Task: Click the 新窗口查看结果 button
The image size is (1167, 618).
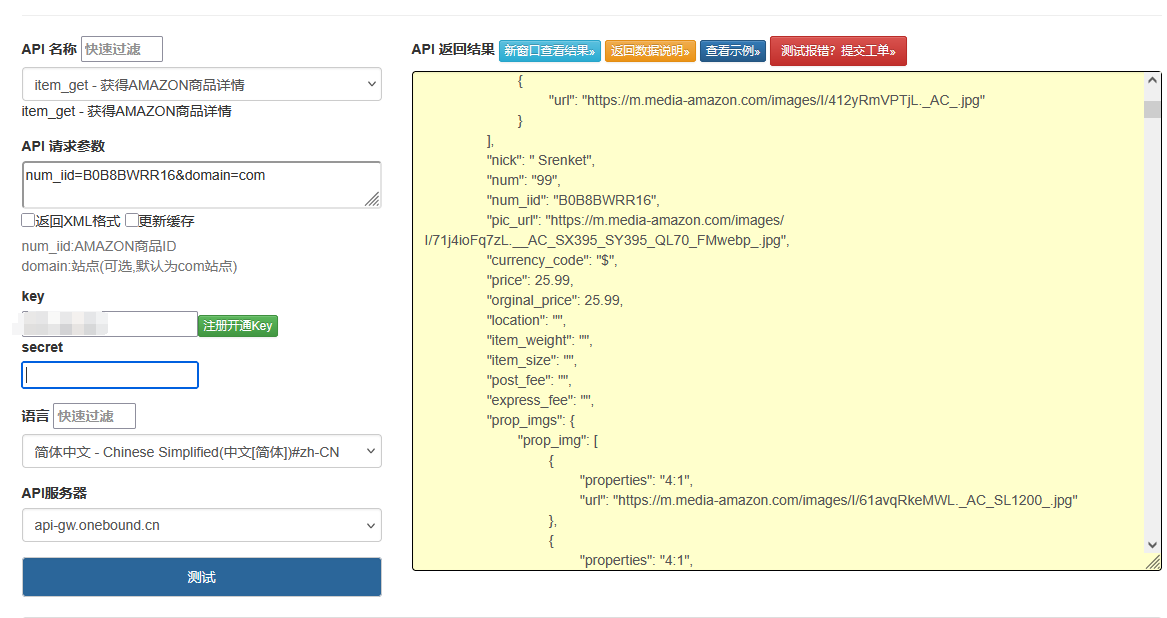Action: [549, 51]
